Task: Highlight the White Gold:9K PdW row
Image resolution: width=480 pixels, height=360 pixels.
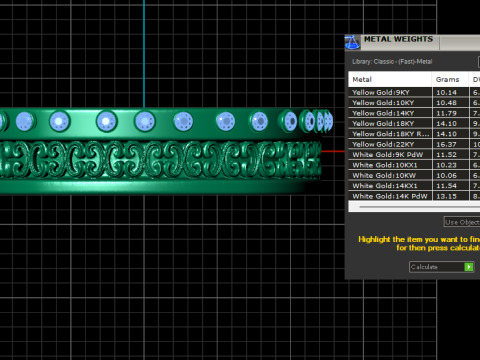Action: (414, 155)
